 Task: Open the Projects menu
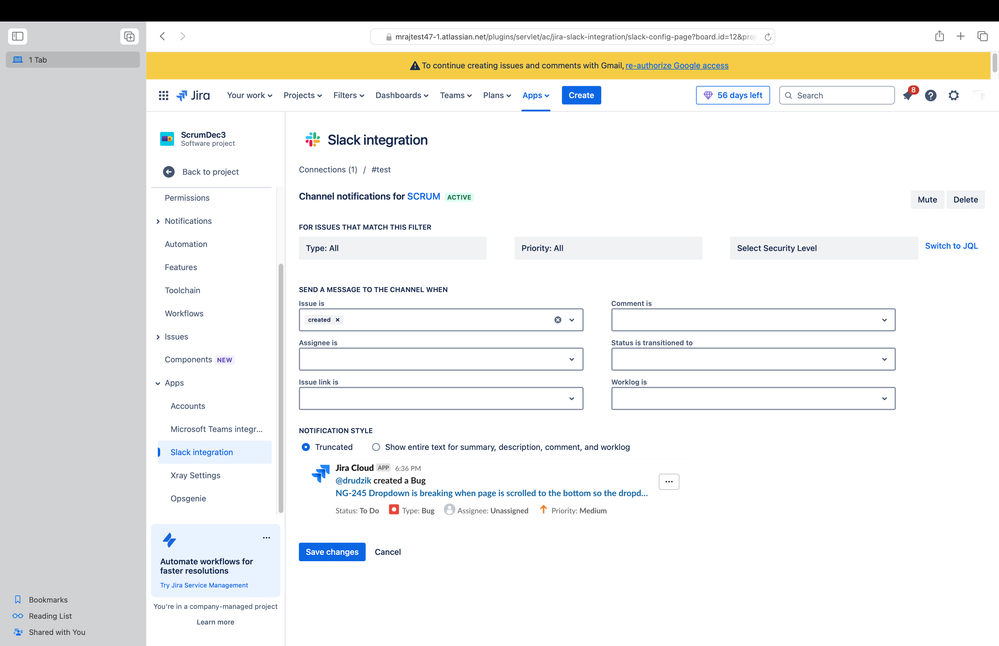coord(303,96)
